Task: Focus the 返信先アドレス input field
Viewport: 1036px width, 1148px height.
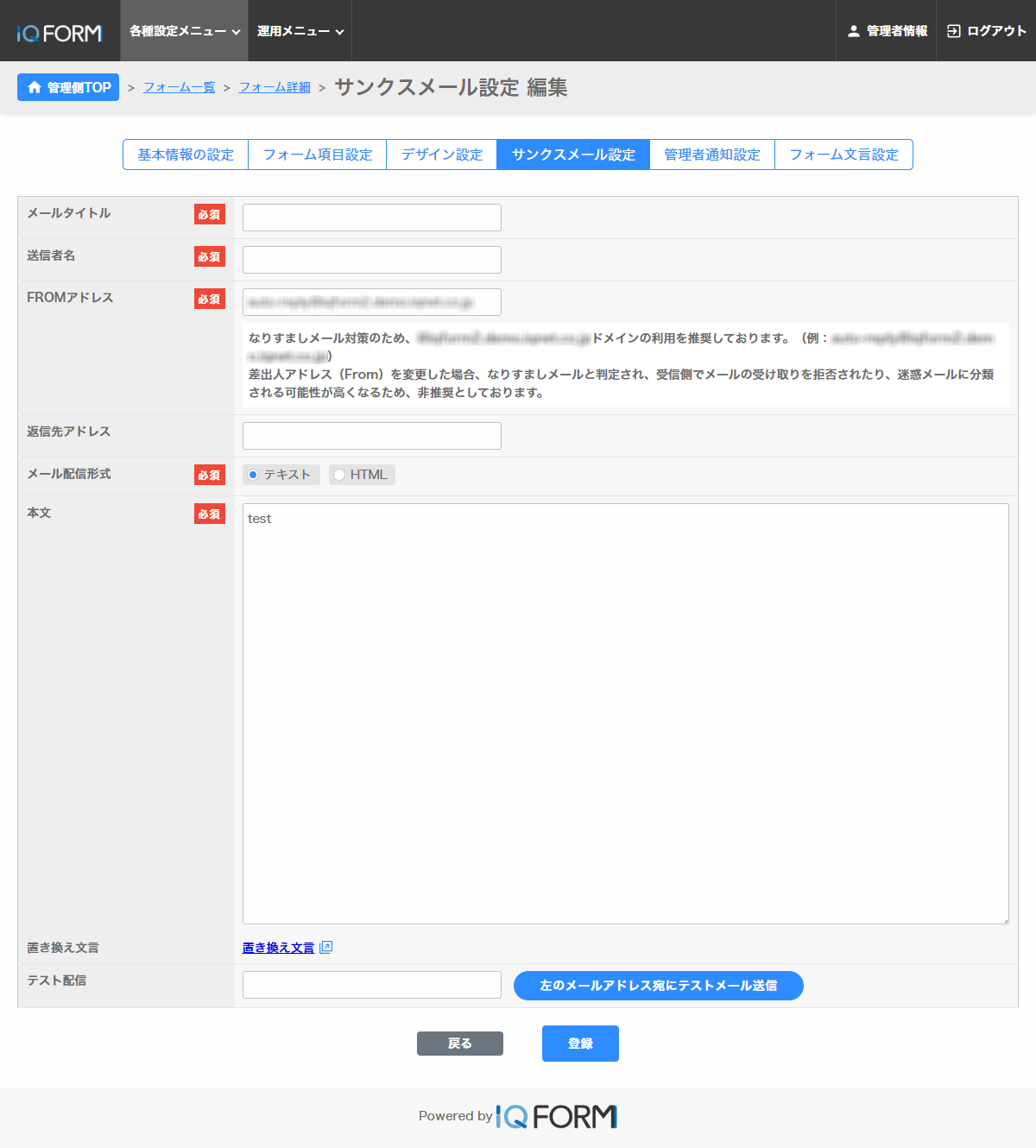Action: pos(371,436)
